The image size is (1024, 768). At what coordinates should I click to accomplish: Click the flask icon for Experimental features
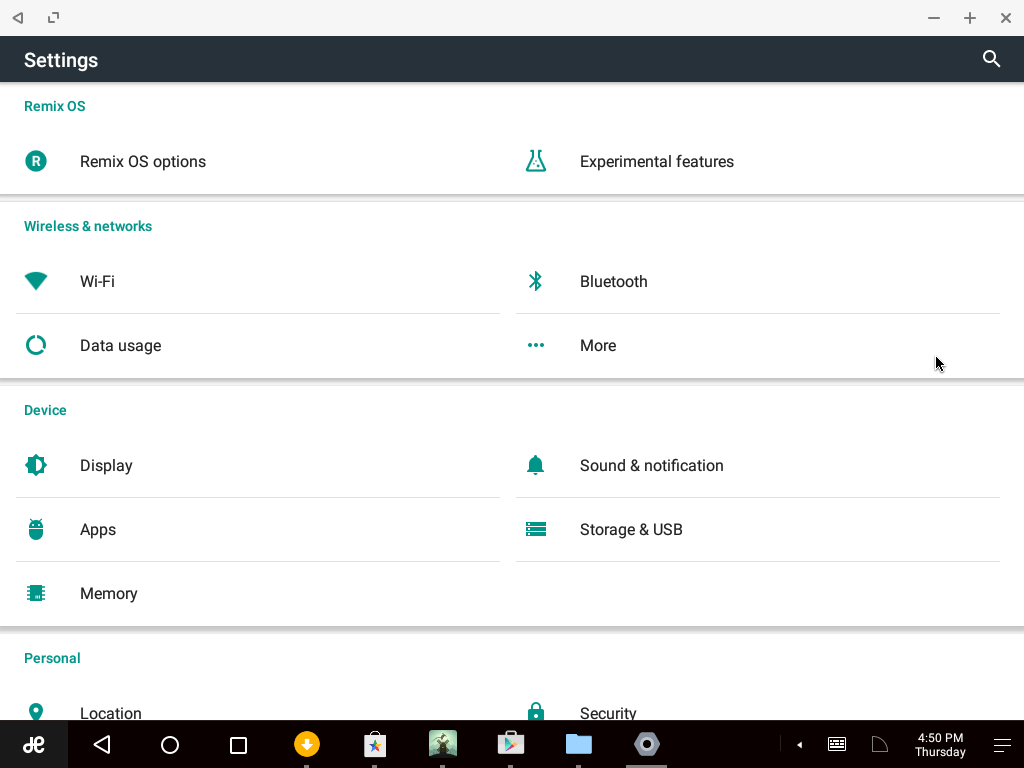(536, 161)
